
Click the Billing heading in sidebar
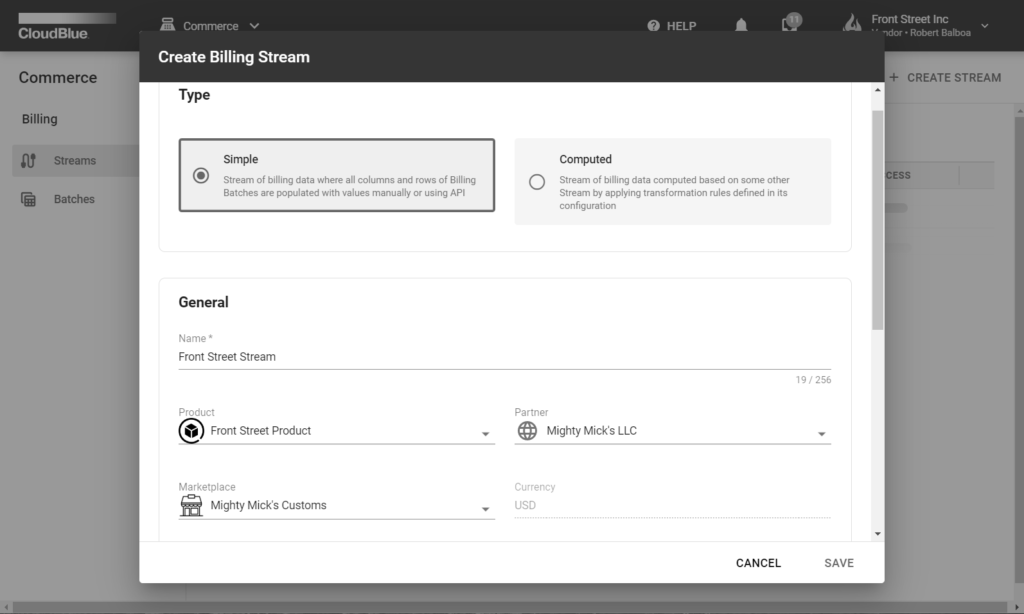coord(40,119)
